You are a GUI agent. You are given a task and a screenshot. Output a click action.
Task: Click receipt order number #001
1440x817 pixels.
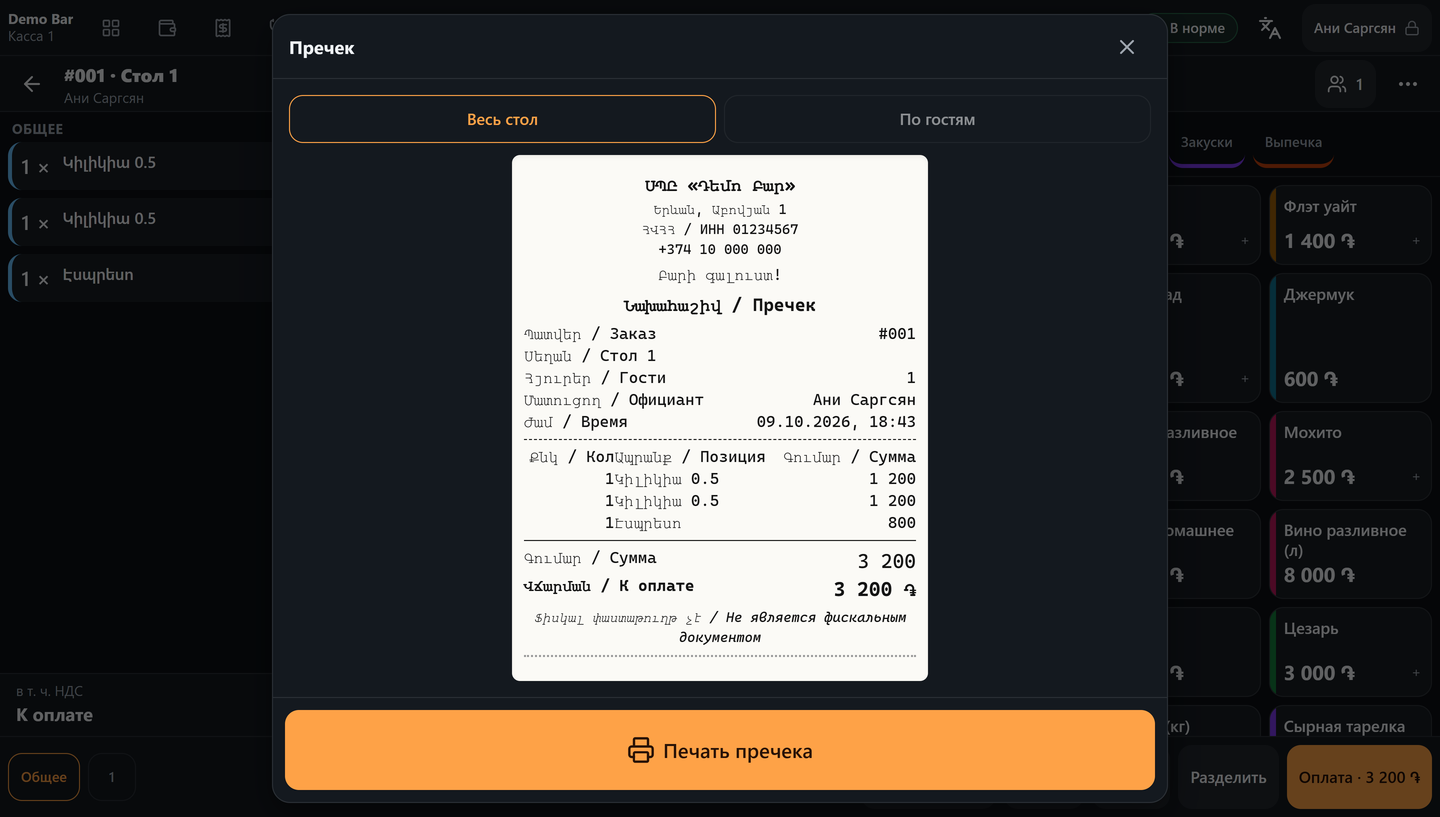pyautogui.click(x=896, y=334)
